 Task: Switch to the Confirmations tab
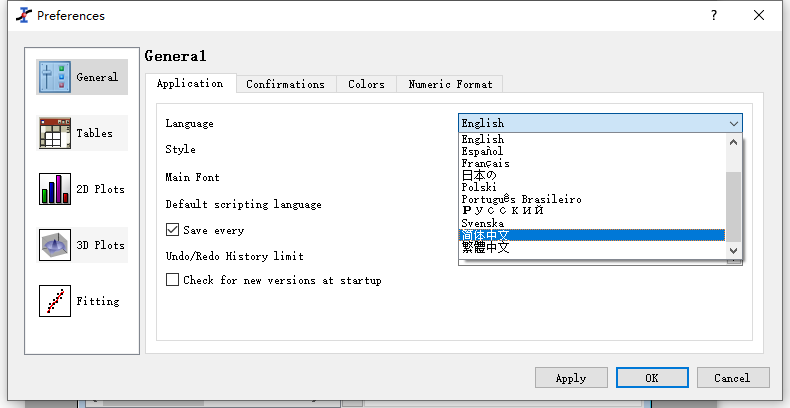(x=285, y=85)
